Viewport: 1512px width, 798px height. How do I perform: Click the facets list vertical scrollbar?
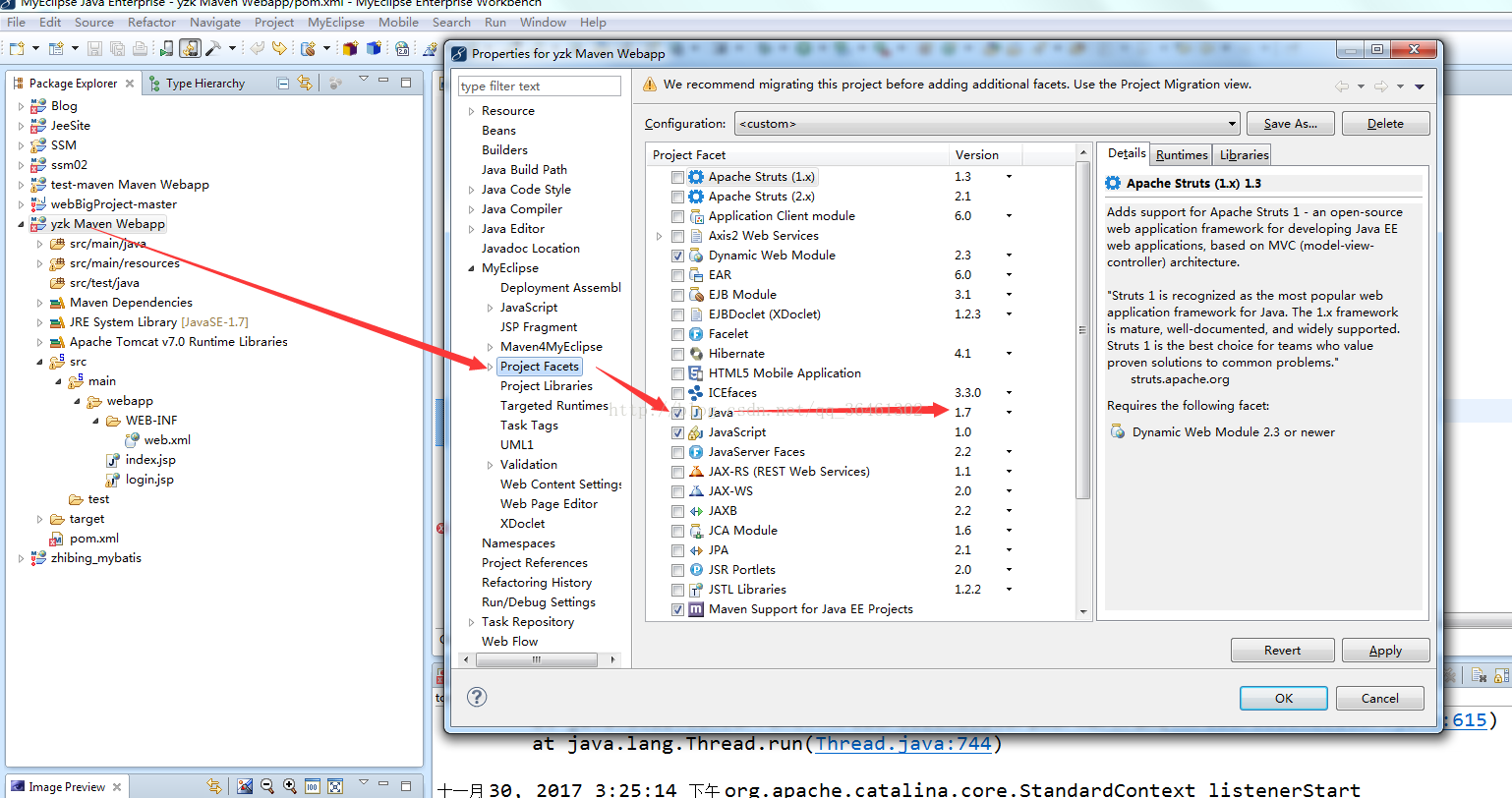pos(1083,383)
